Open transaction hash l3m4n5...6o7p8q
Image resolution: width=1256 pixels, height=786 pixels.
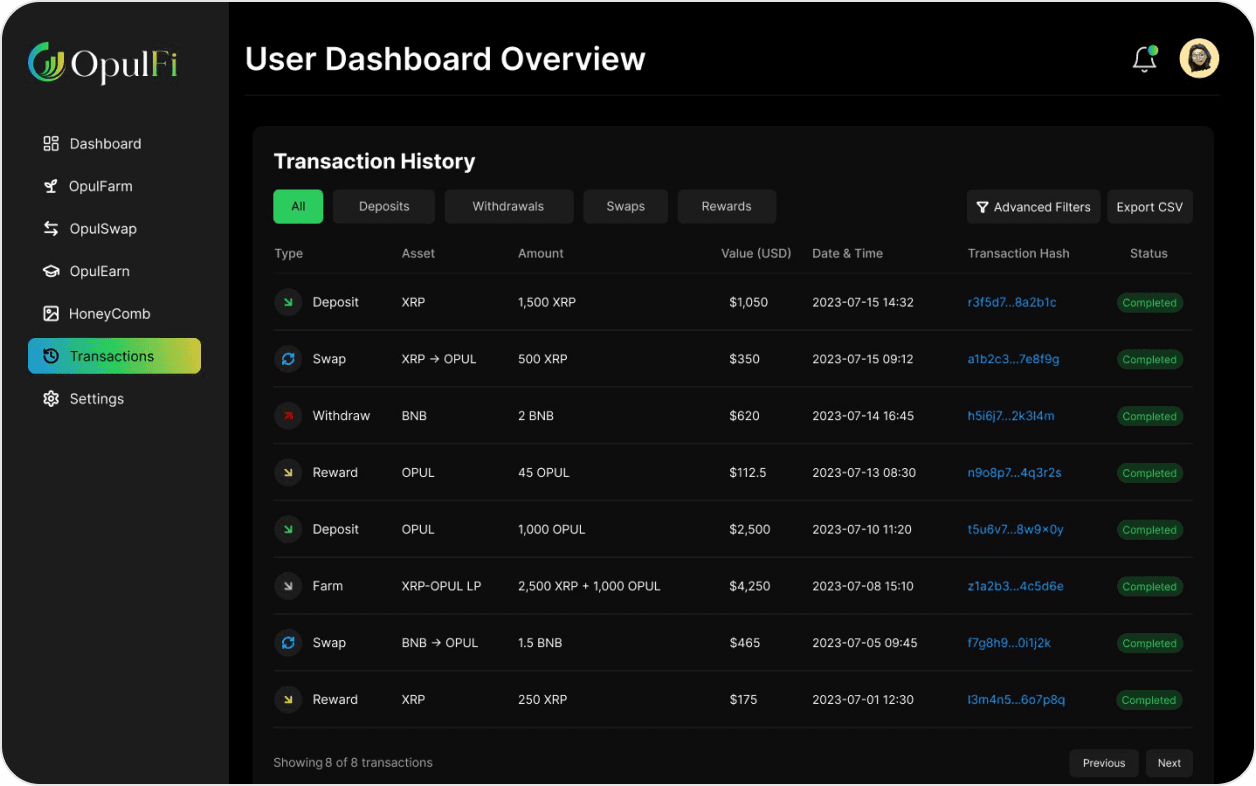tap(1016, 700)
